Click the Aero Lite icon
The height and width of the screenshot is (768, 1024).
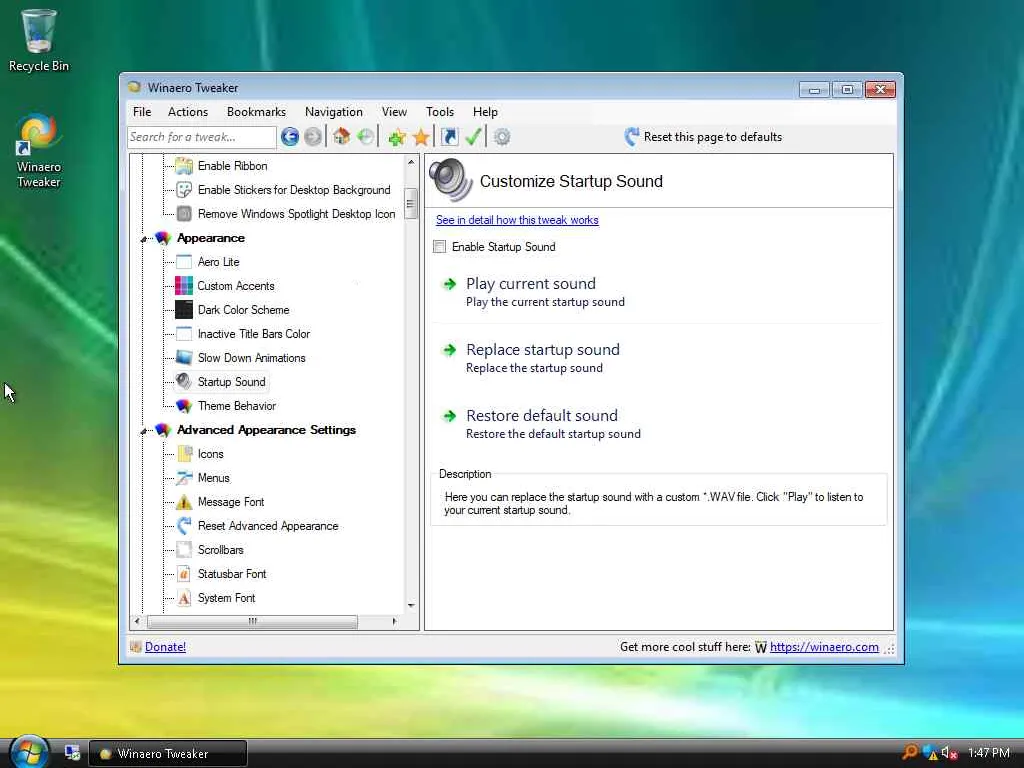click(184, 262)
